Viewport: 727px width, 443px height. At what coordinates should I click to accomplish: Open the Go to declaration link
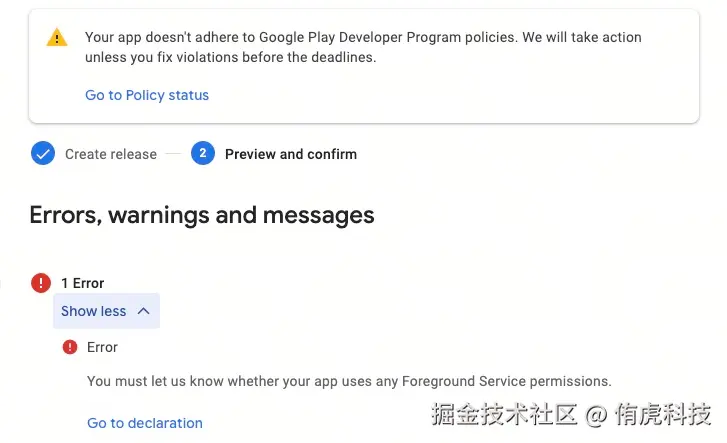point(145,423)
